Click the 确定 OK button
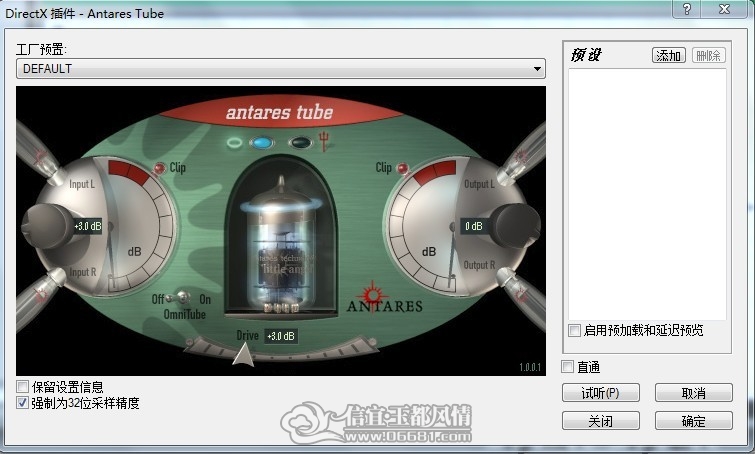755x454 pixels. click(x=693, y=421)
